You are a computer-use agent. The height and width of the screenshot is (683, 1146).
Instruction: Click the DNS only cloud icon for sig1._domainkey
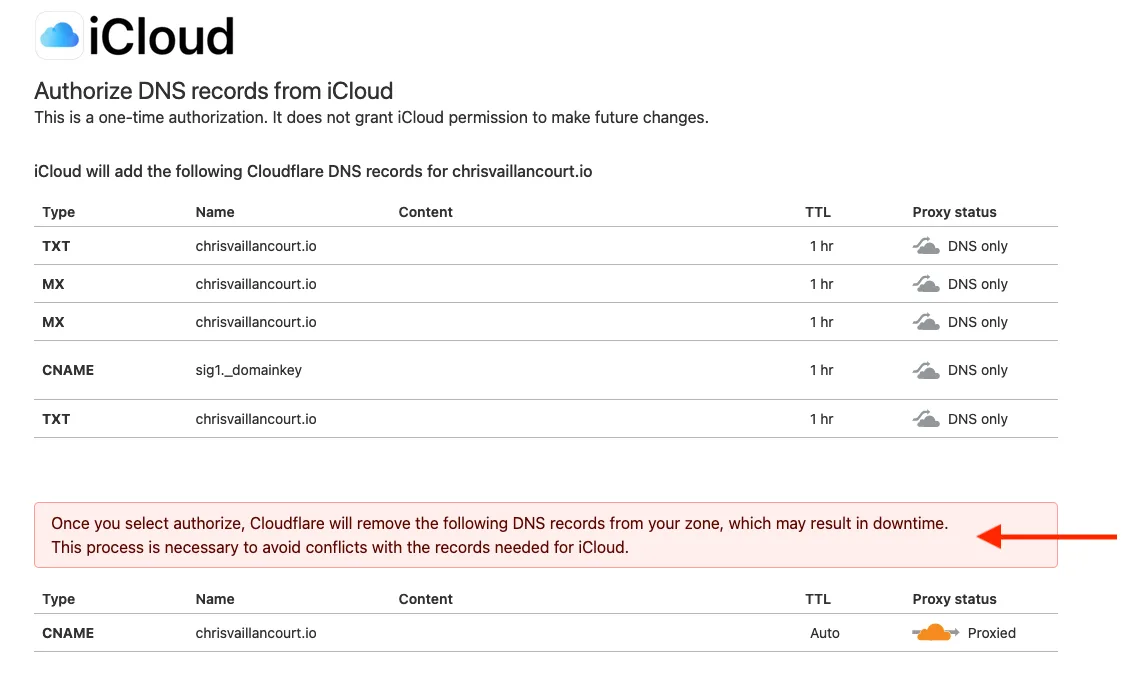click(x=925, y=369)
